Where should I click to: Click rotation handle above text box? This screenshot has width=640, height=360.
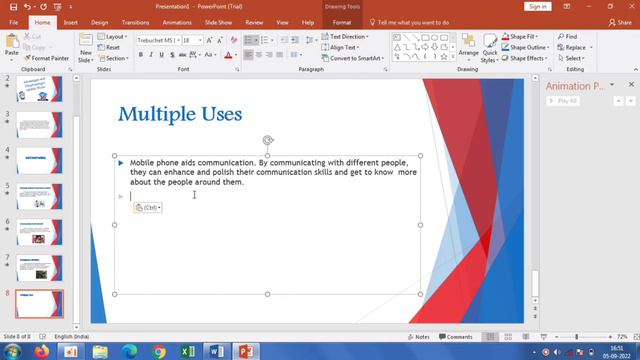point(268,140)
